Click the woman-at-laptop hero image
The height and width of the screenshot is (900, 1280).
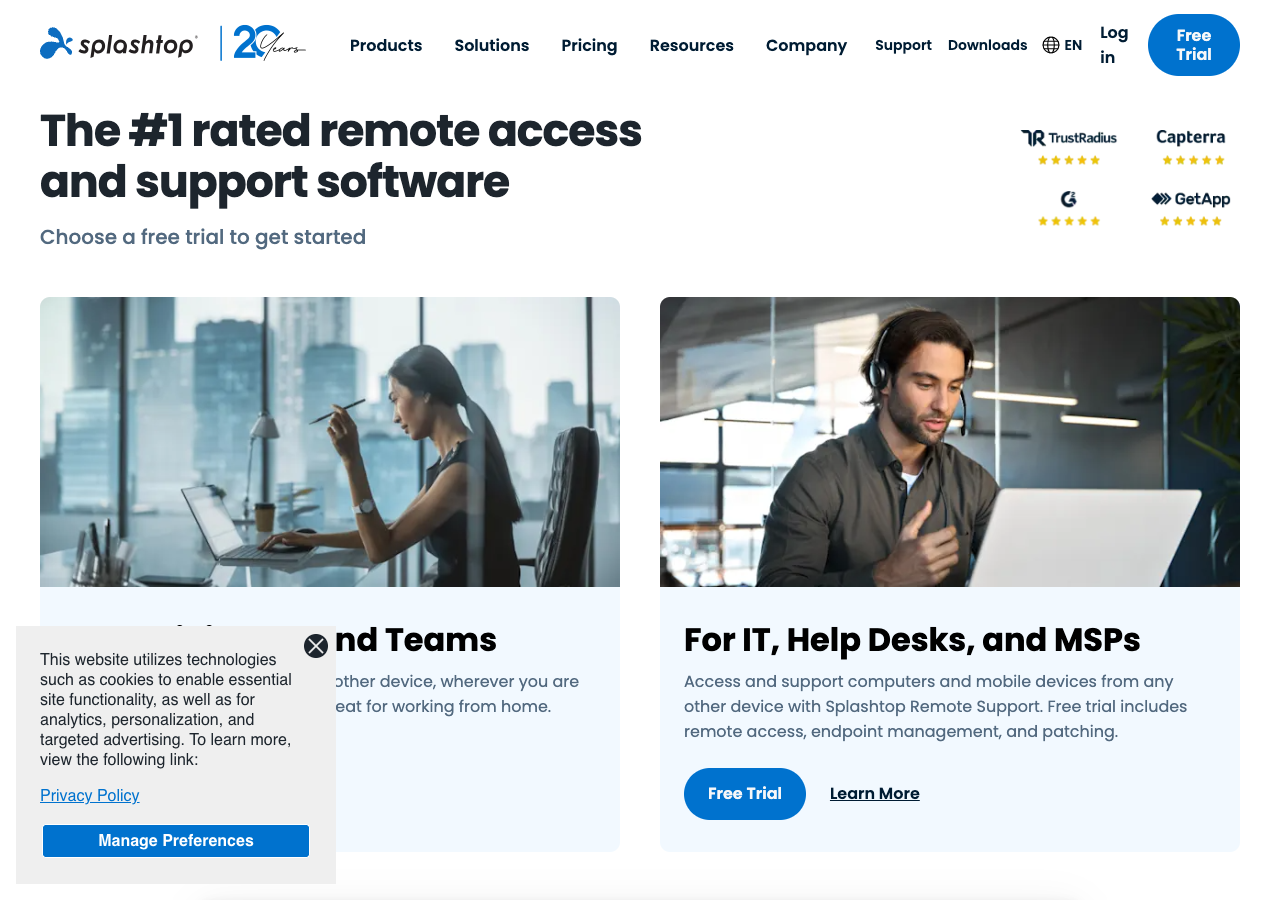pos(330,441)
